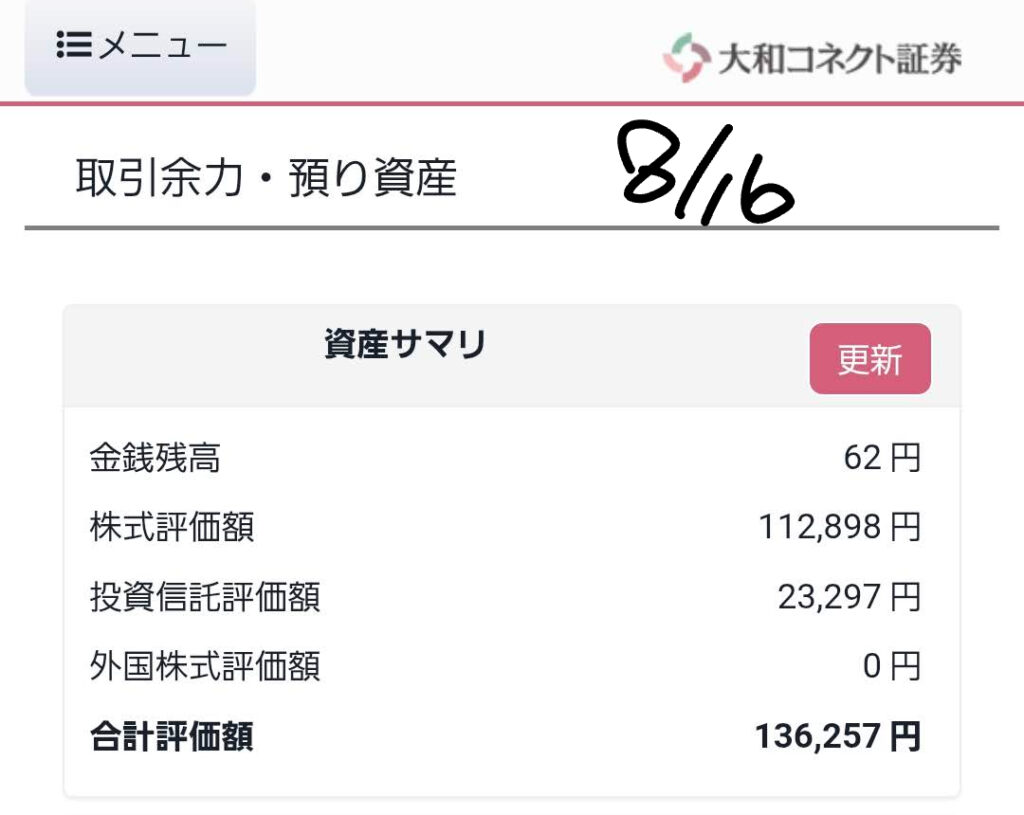This screenshot has width=1024, height=815.
Task: Click the 0 円 foreign stock value
Action: (892, 666)
